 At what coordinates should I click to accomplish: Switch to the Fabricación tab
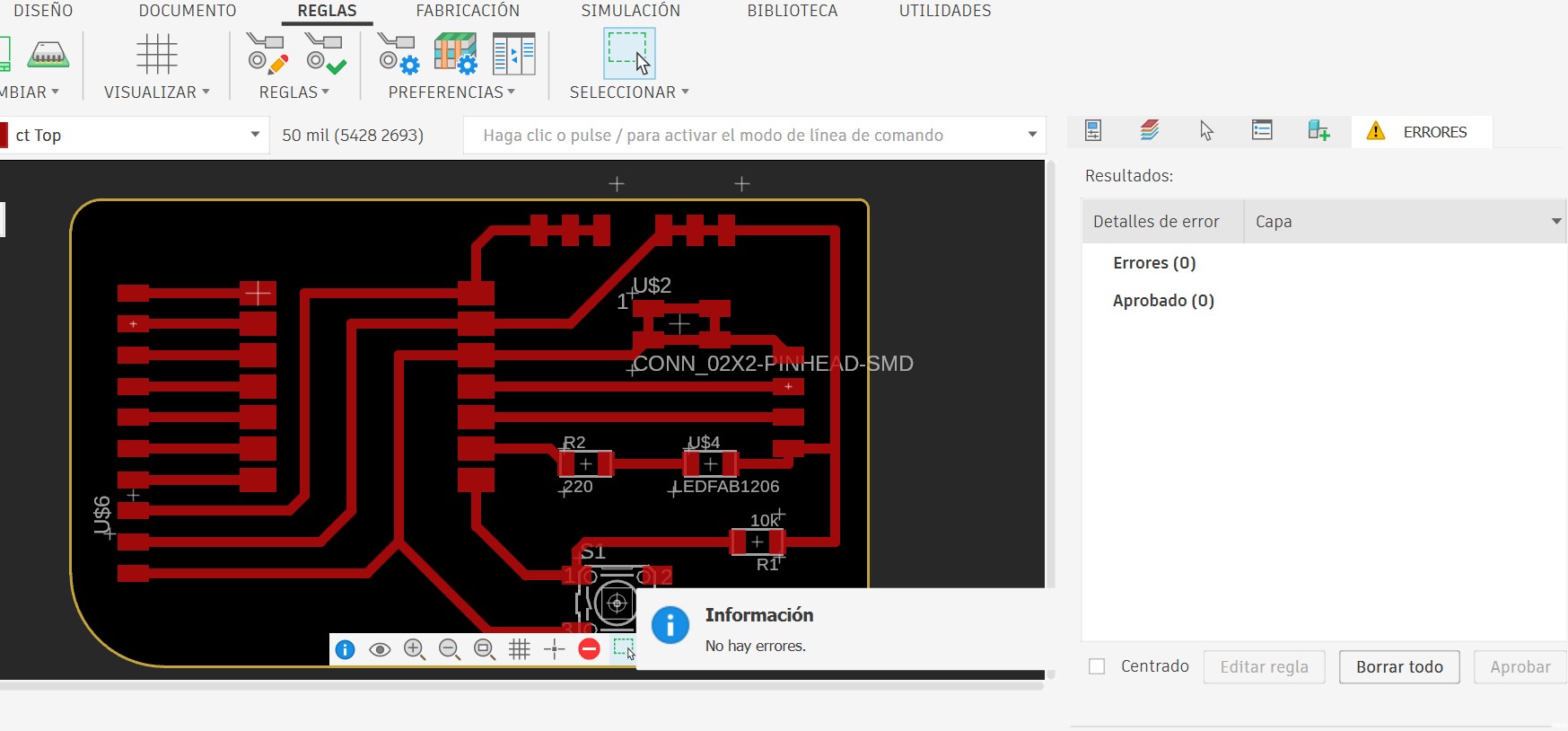468,11
